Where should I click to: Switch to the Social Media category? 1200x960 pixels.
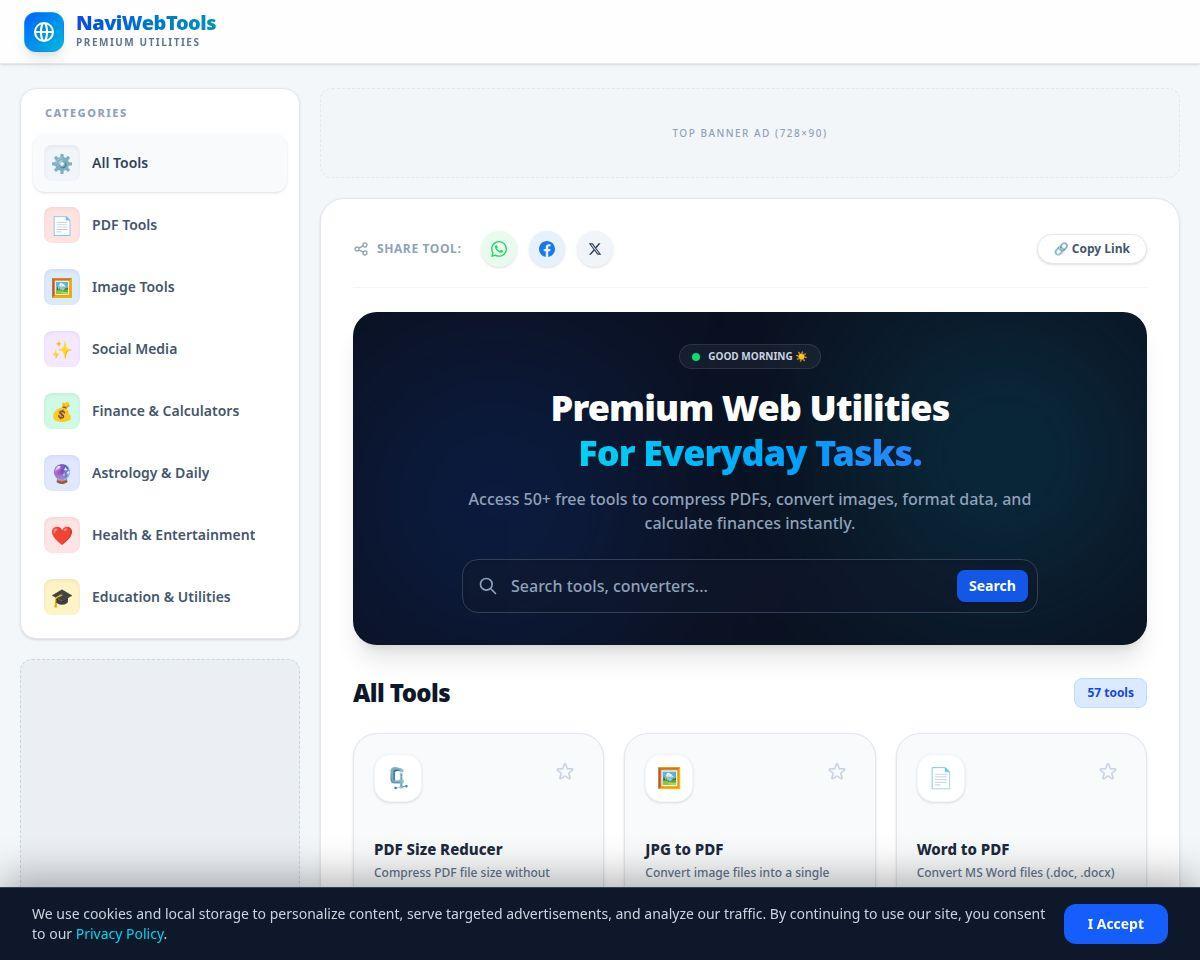(160, 349)
